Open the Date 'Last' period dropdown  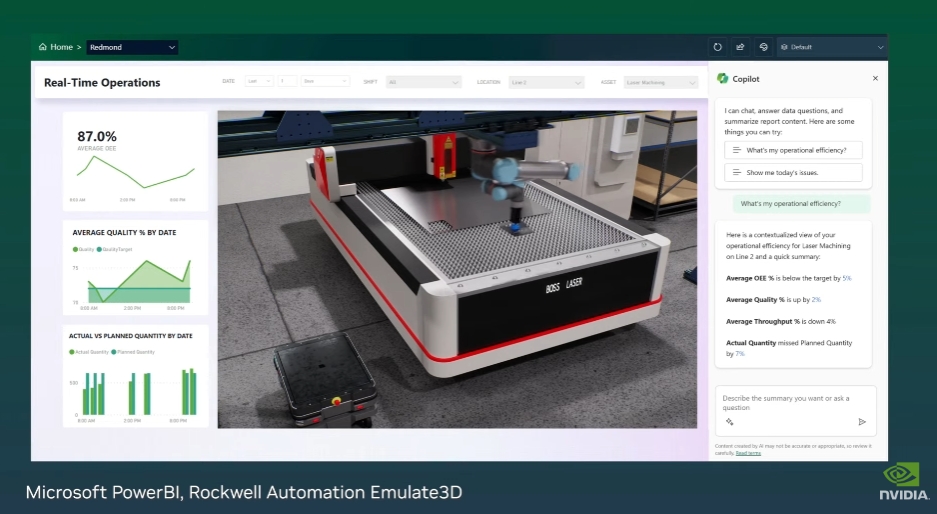pos(259,81)
